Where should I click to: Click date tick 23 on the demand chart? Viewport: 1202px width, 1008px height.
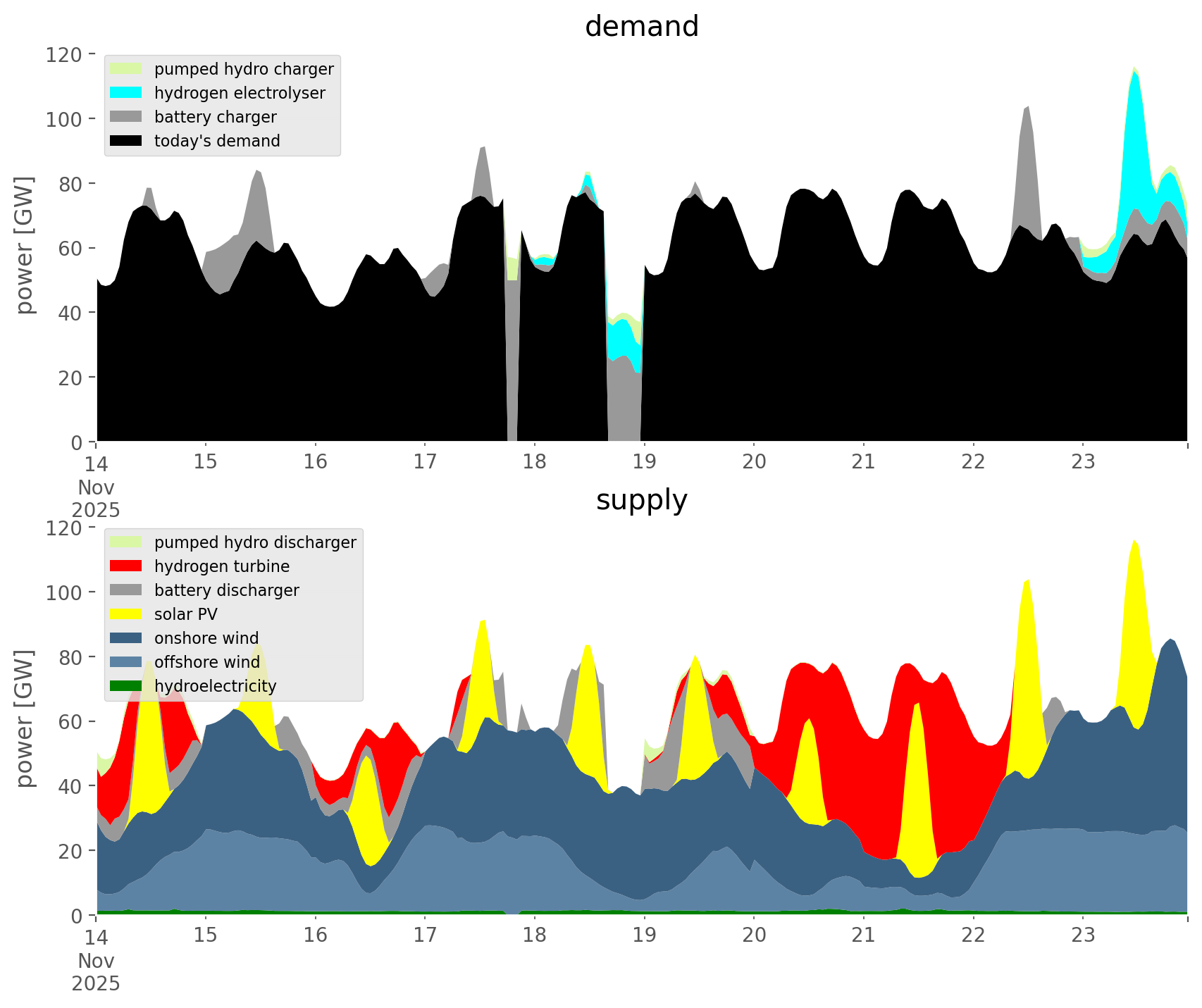click(1083, 462)
